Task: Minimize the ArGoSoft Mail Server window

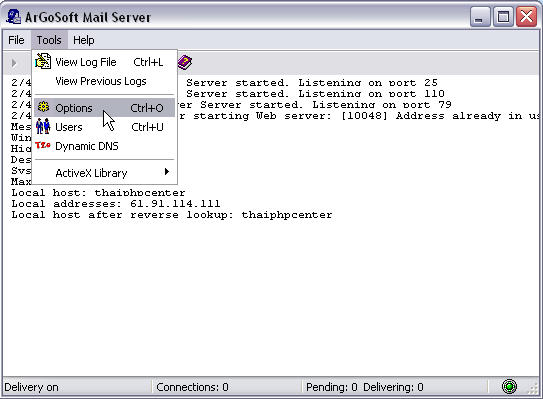Action: click(480, 16)
